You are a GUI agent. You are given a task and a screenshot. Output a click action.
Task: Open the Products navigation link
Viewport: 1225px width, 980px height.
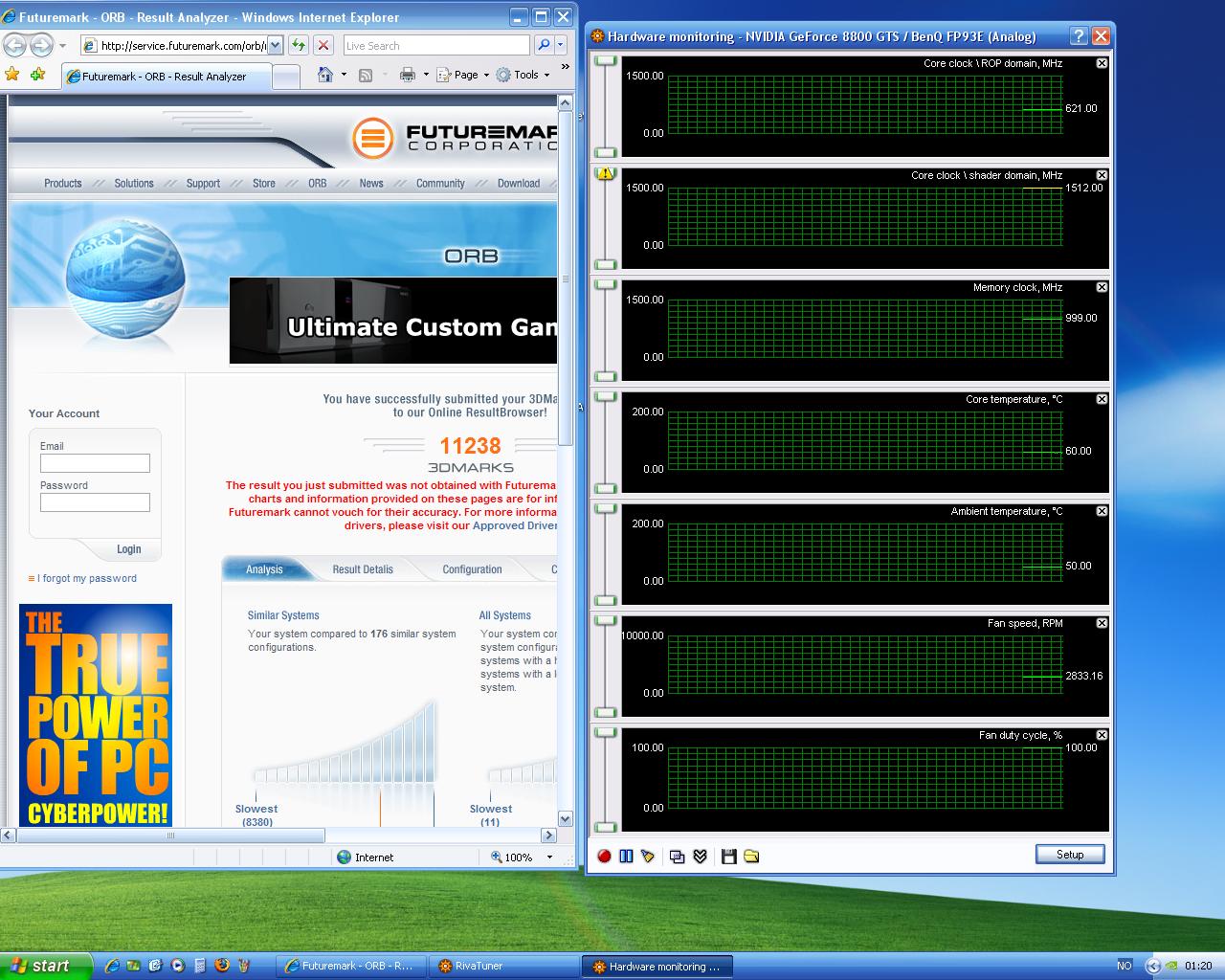pos(63,184)
